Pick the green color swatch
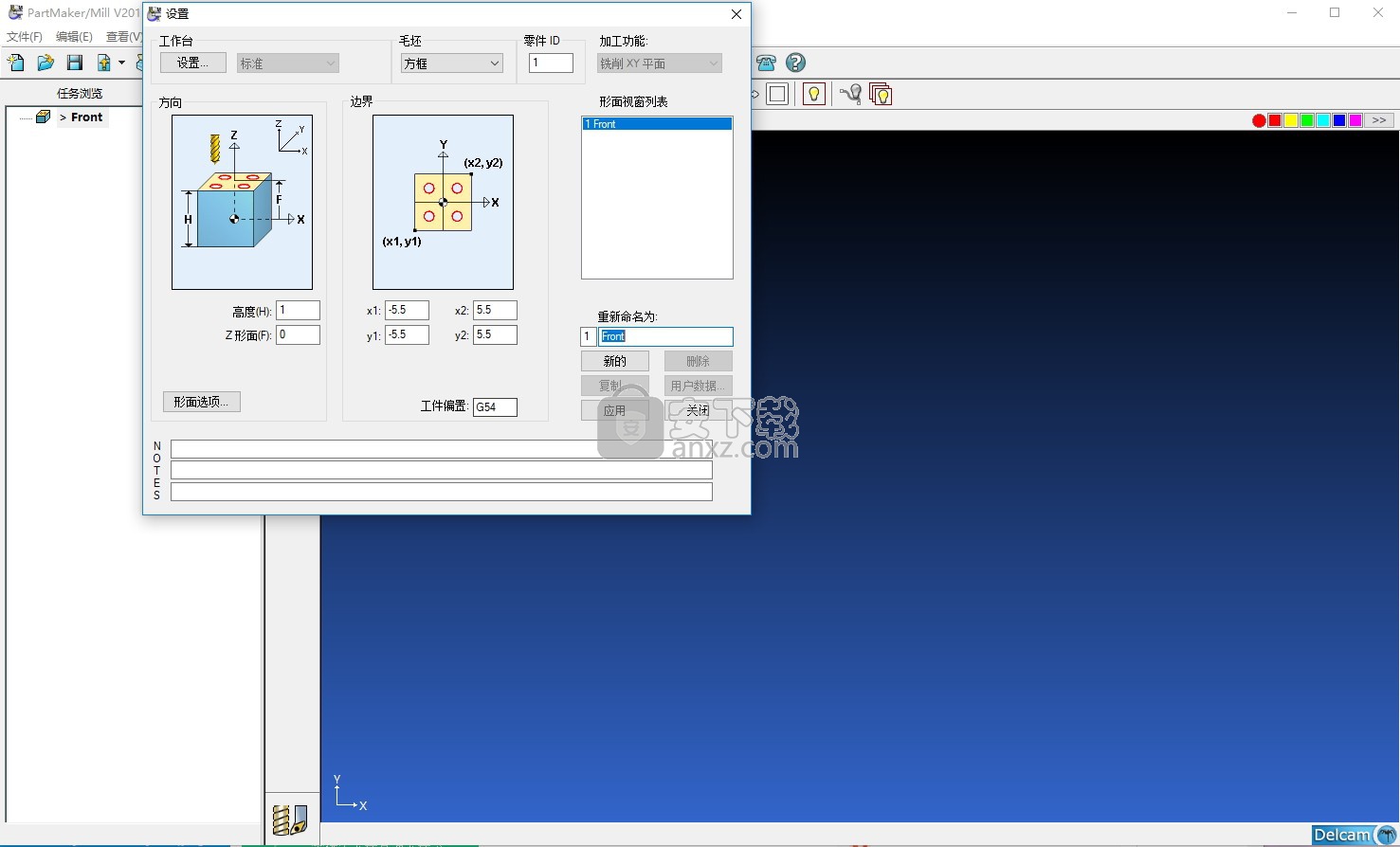1400x847 pixels. coord(1307,120)
